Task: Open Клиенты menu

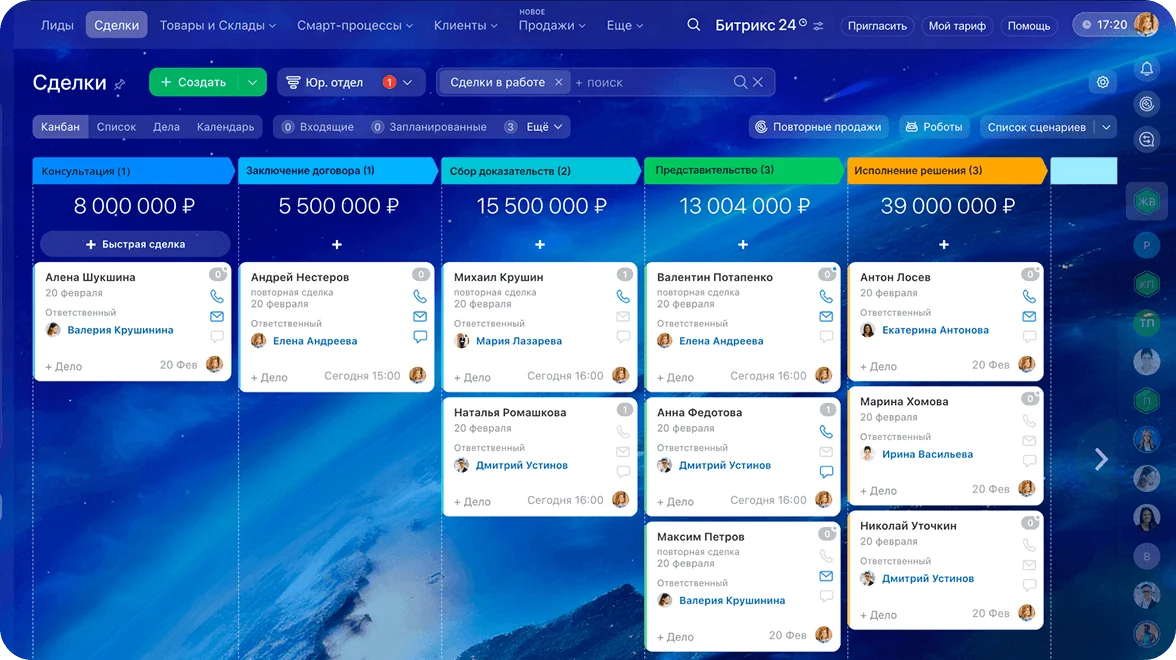Action: tap(465, 26)
